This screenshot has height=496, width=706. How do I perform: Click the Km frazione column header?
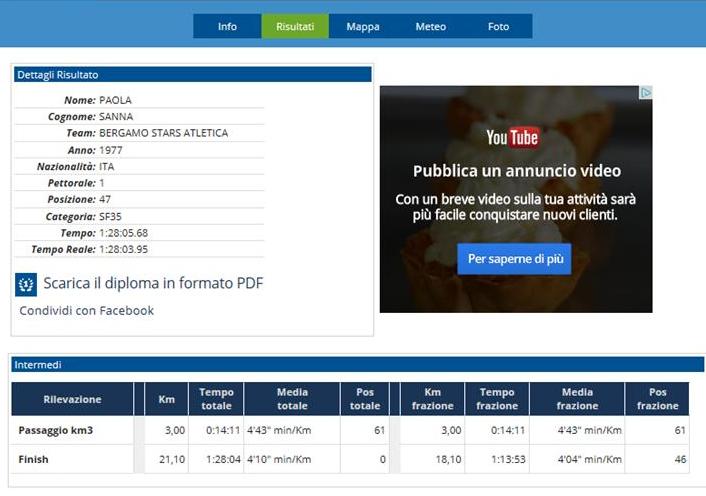pyautogui.click(x=432, y=399)
